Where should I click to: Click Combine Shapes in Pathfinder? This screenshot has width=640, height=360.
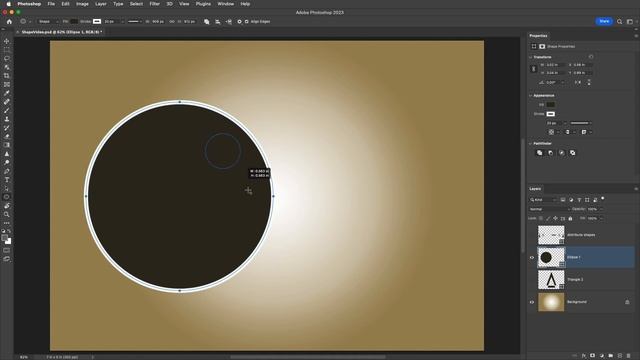click(539, 153)
